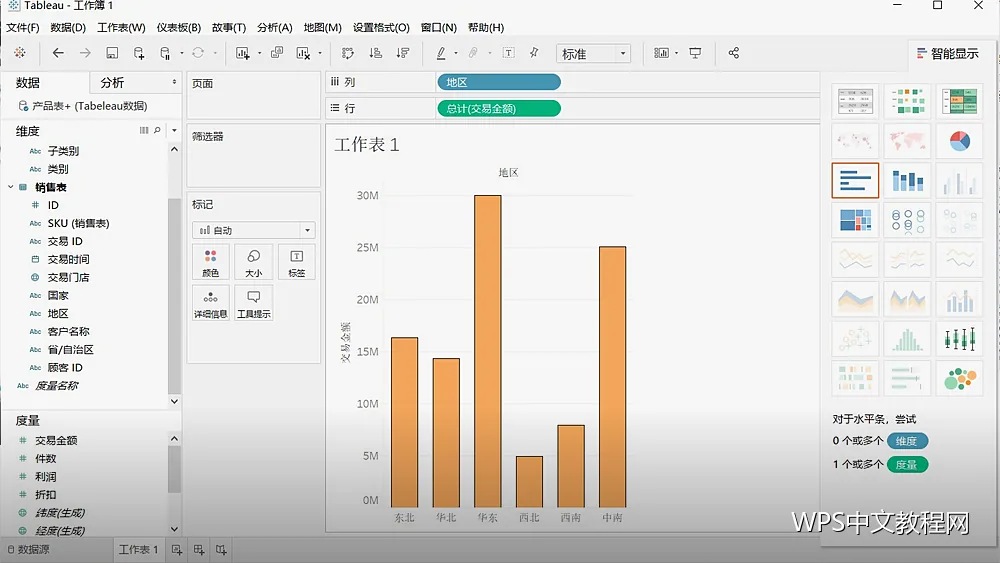Viewport: 1000px width, 563px height.
Task: Click the Tableau start page icon
Action: coord(20,53)
